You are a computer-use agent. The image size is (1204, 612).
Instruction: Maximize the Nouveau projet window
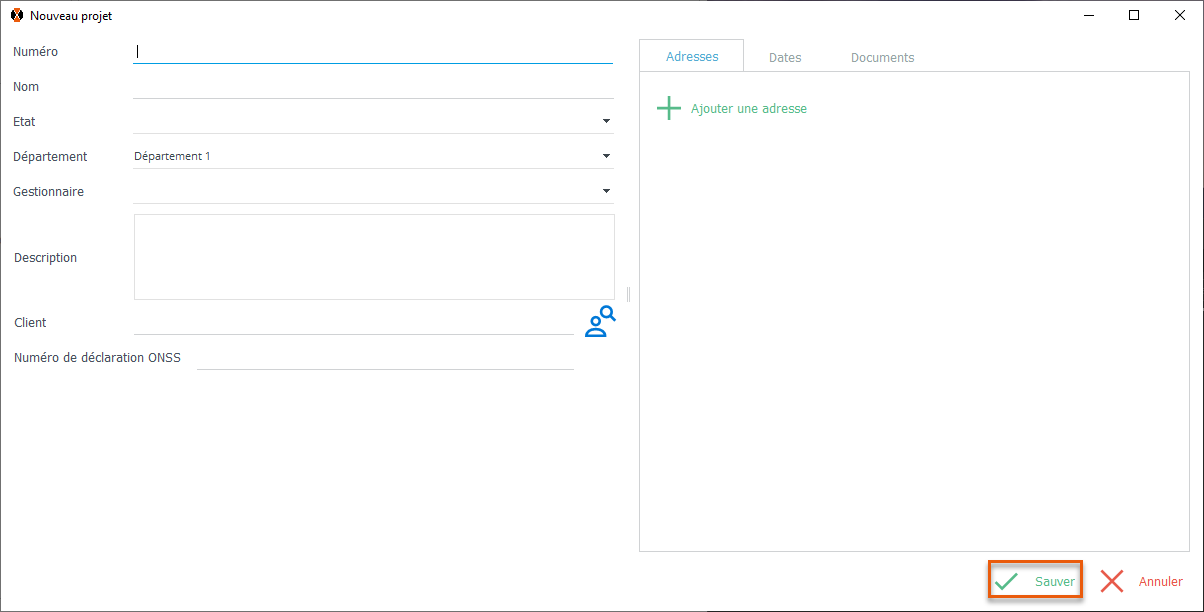point(1134,15)
